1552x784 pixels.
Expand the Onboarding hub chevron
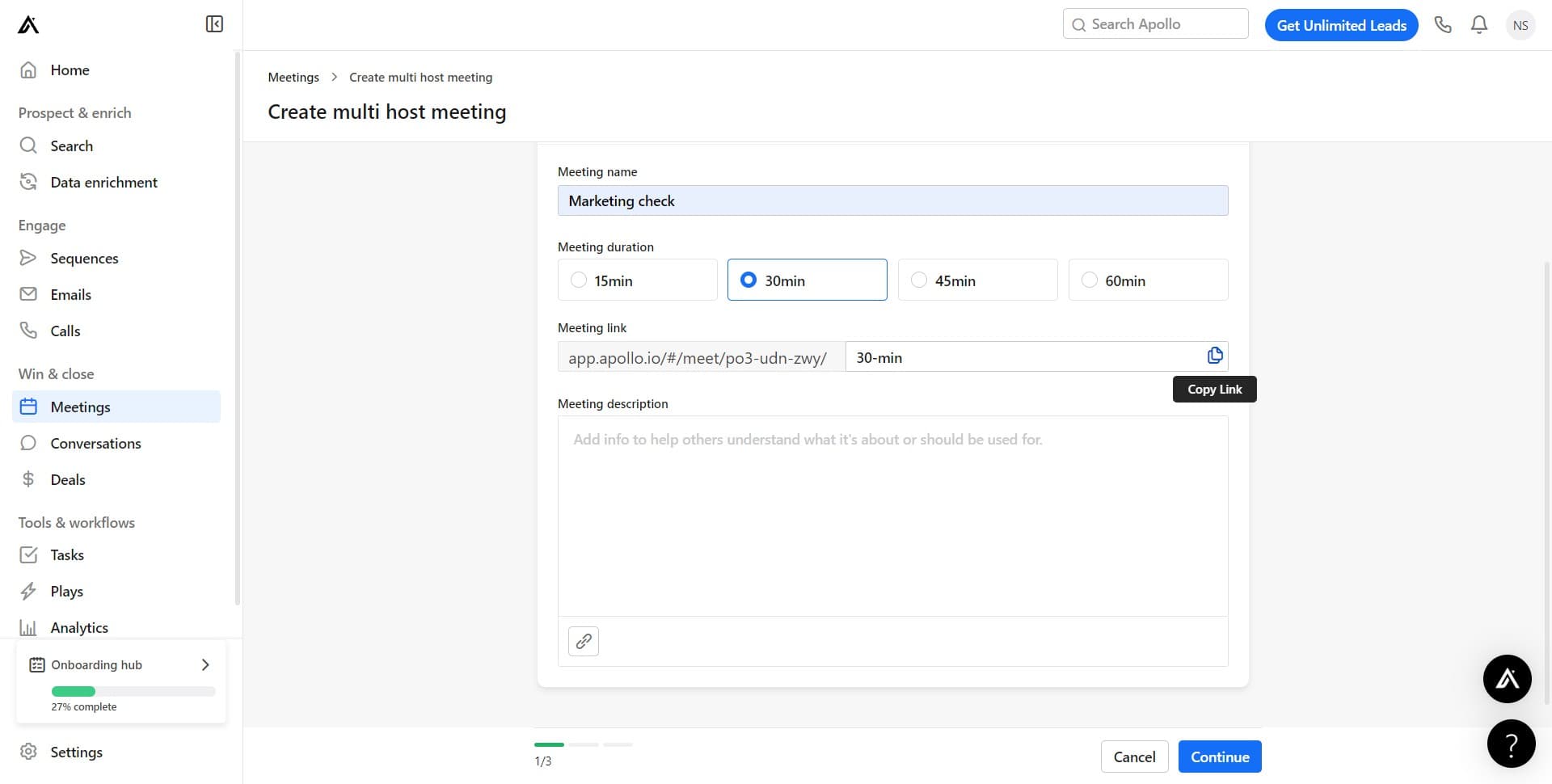(x=205, y=664)
